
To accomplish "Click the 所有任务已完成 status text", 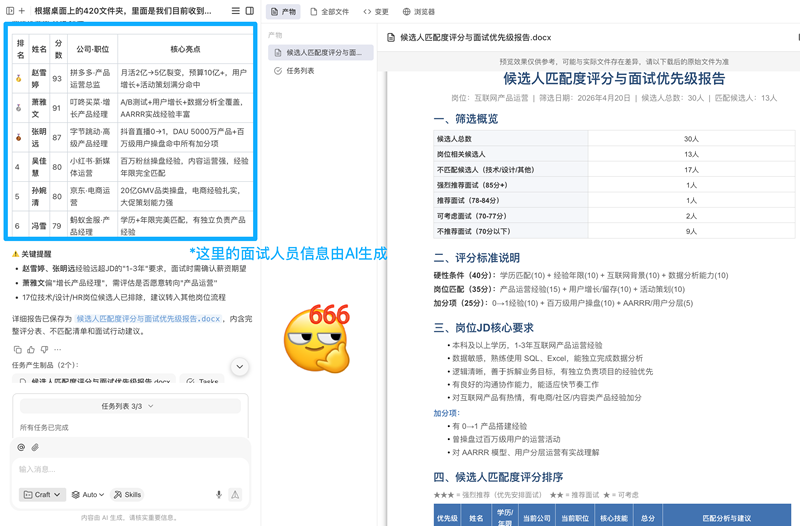I will tap(44, 428).
